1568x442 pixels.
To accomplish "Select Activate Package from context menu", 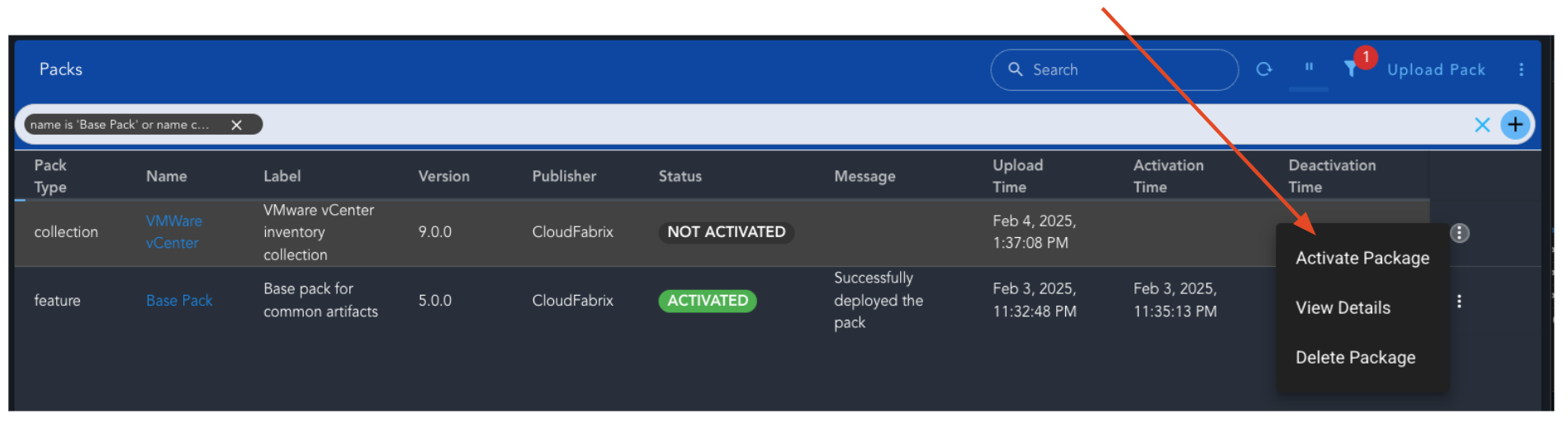I will 1362,259.
